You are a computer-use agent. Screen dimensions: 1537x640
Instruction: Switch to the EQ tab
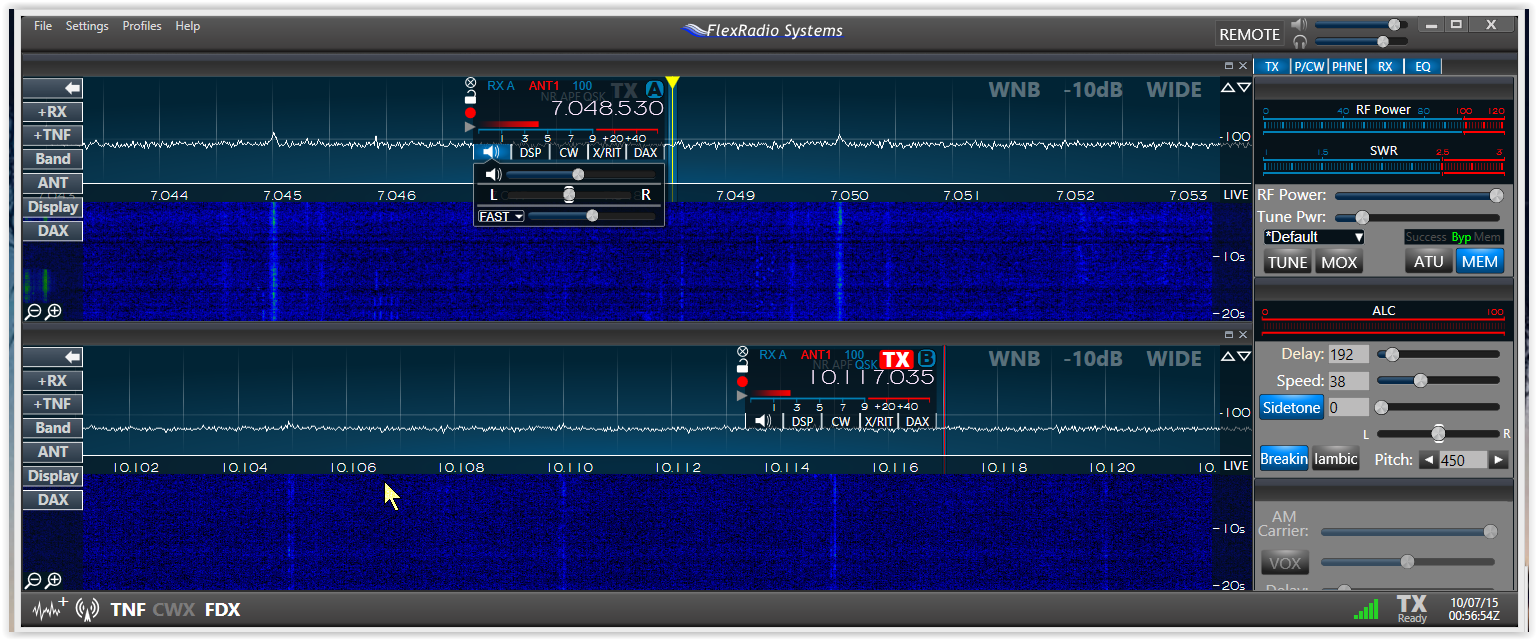point(1423,66)
